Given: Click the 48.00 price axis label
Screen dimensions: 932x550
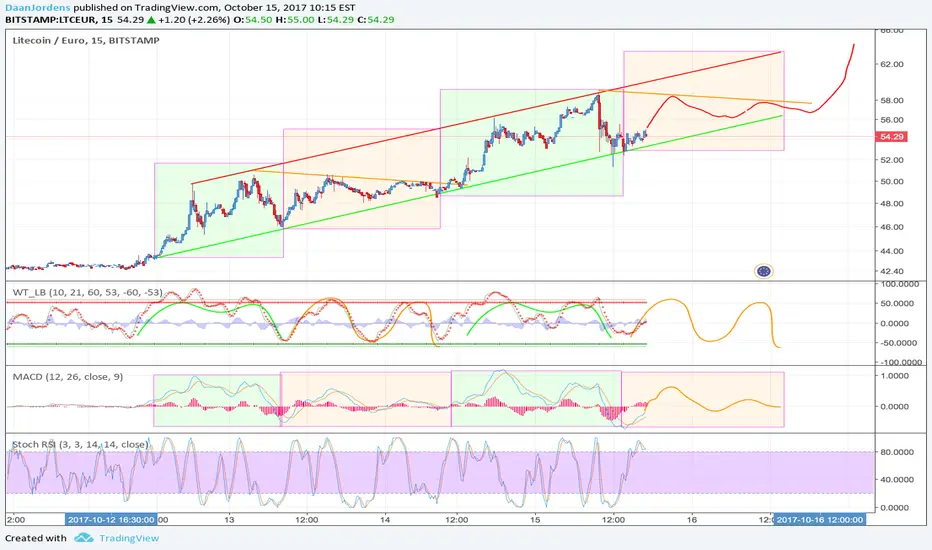Looking at the screenshot, I should pos(892,203).
